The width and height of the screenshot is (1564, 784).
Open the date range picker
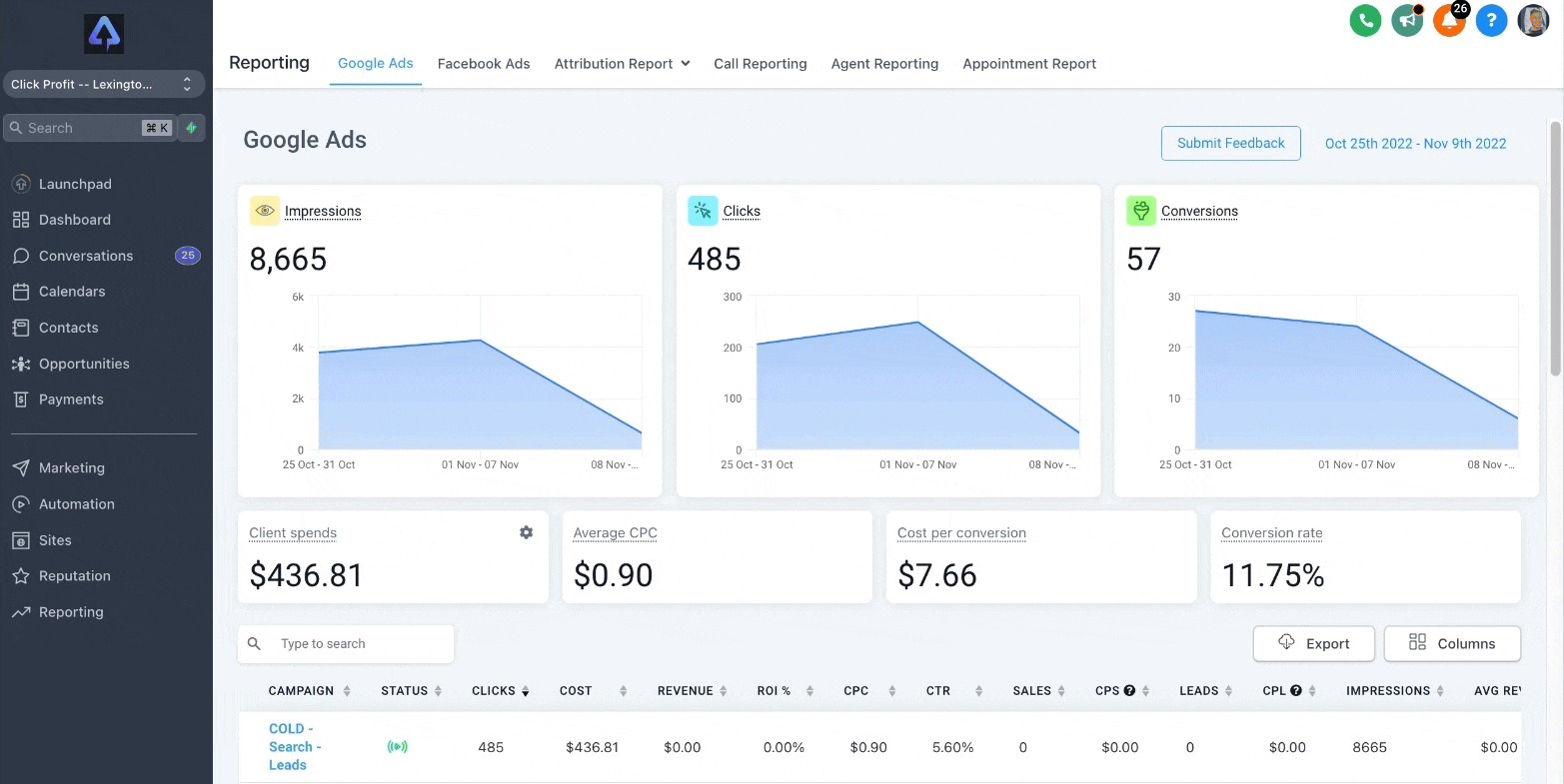coord(1415,143)
